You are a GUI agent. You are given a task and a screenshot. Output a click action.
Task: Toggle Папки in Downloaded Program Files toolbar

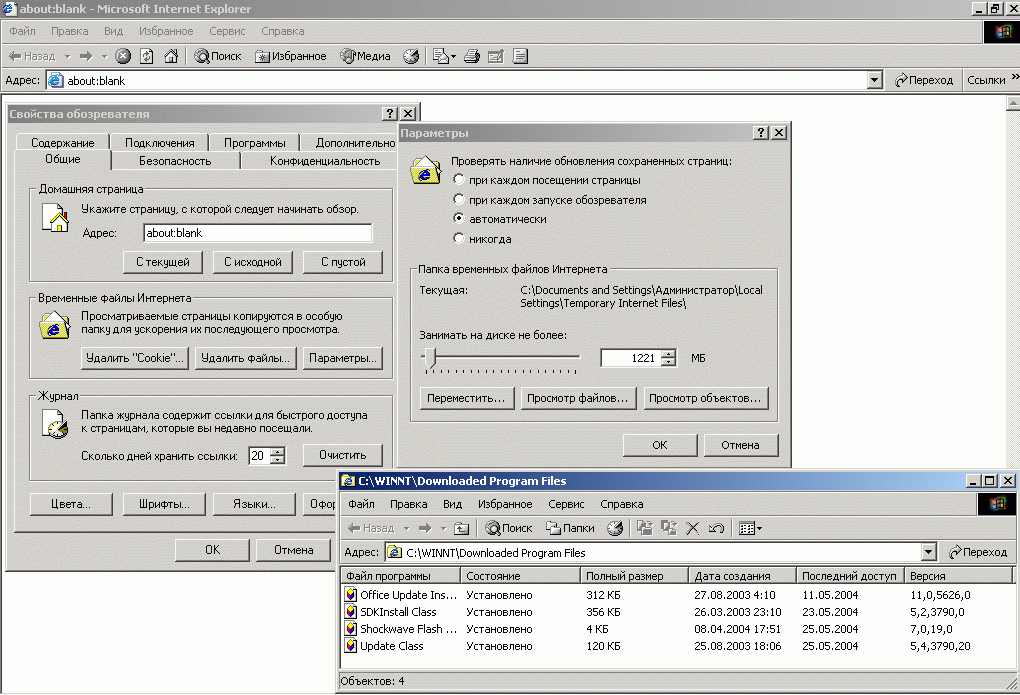coord(570,528)
